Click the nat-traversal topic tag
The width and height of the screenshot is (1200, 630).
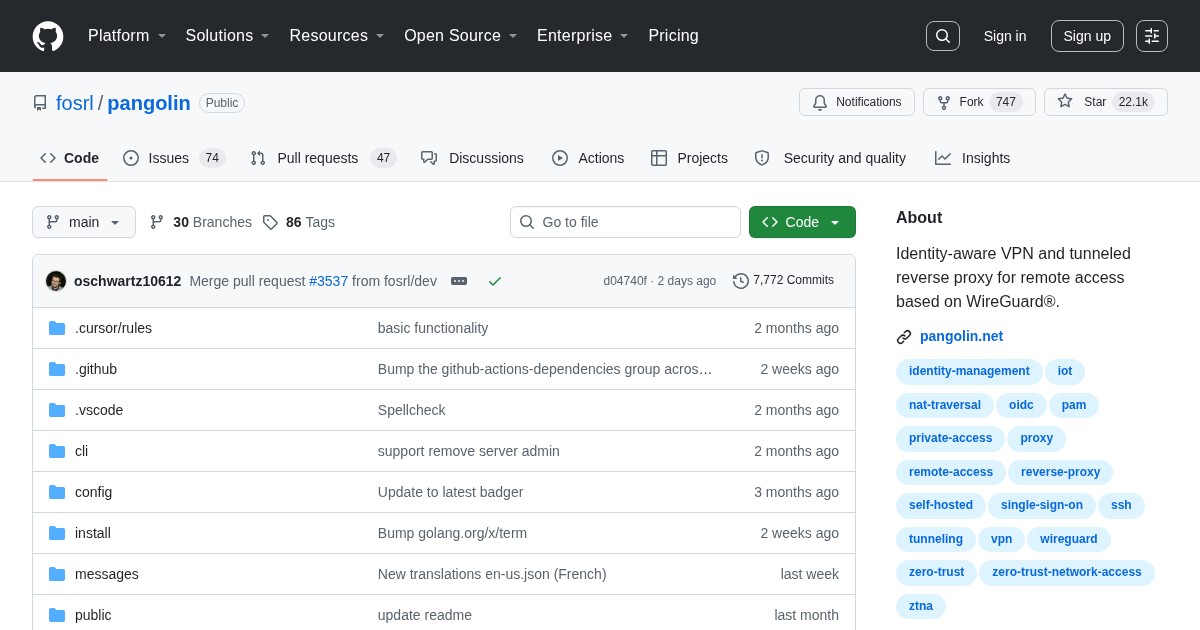coord(945,405)
